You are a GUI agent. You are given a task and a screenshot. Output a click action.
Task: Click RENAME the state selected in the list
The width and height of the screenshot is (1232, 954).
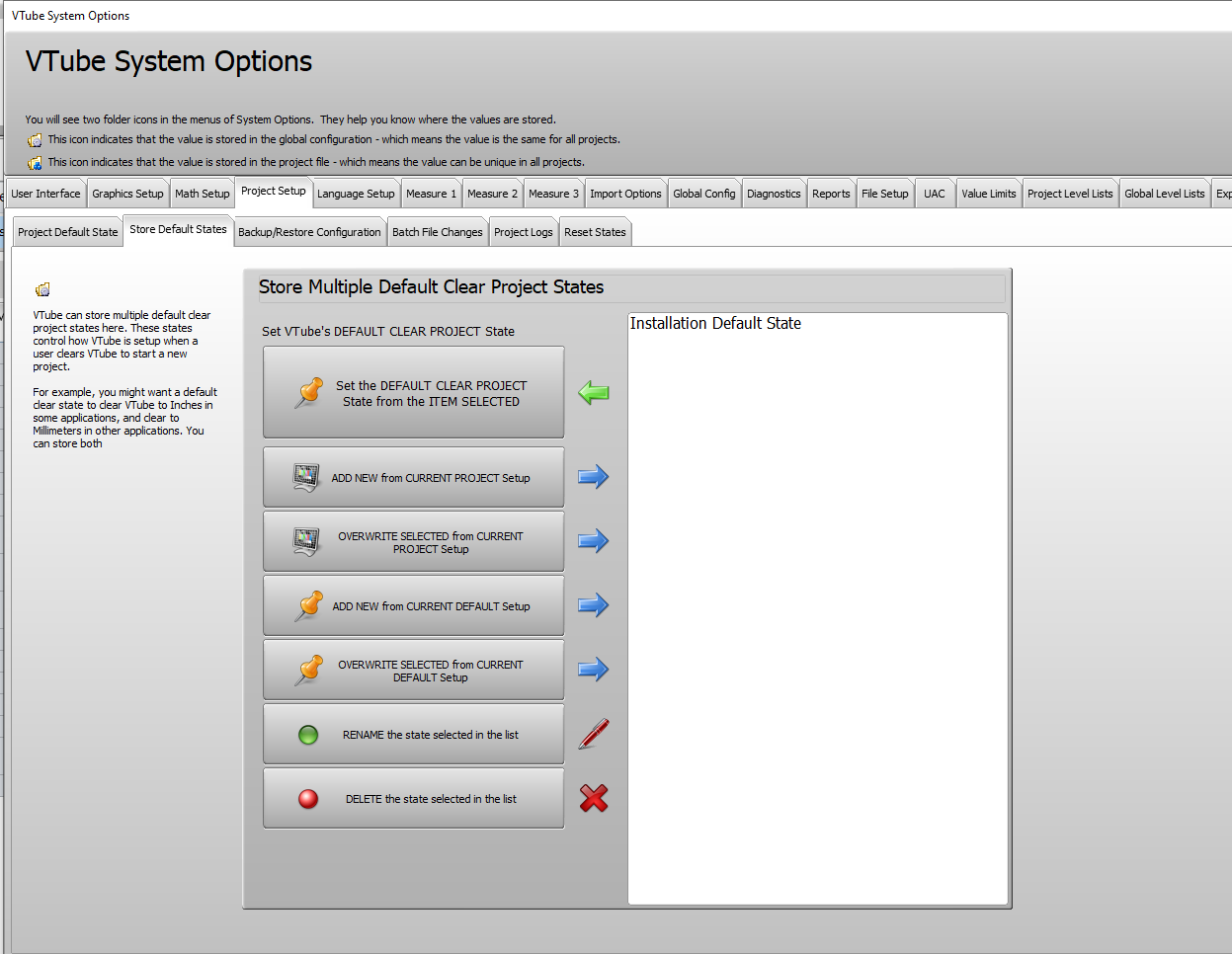tap(414, 734)
